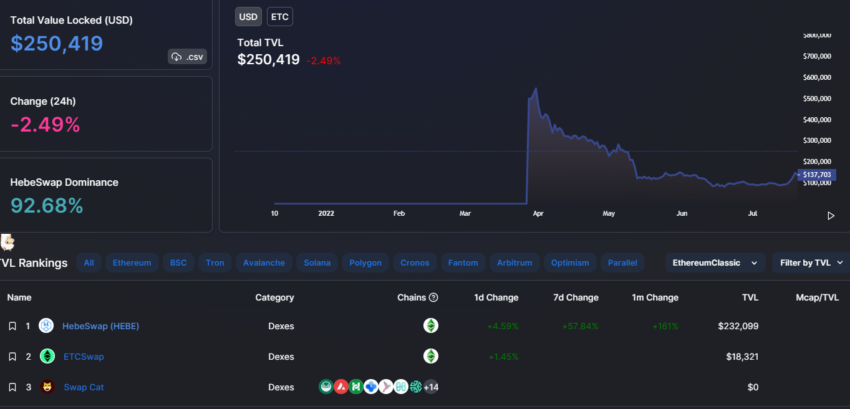The width and height of the screenshot is (850, 409).
Task: Open the Swap Cat link
Action: click(84, 387)
